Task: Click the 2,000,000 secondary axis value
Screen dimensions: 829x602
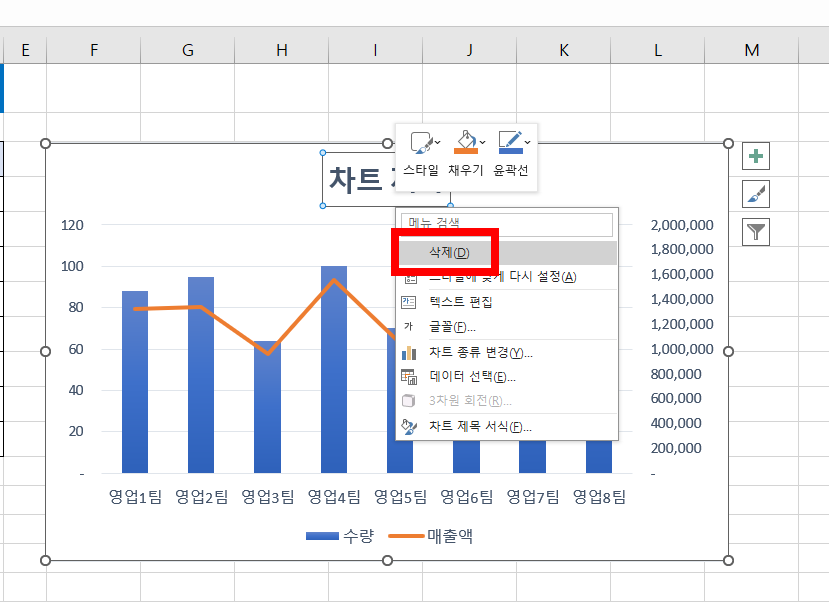Action: [x=682, y=225]
